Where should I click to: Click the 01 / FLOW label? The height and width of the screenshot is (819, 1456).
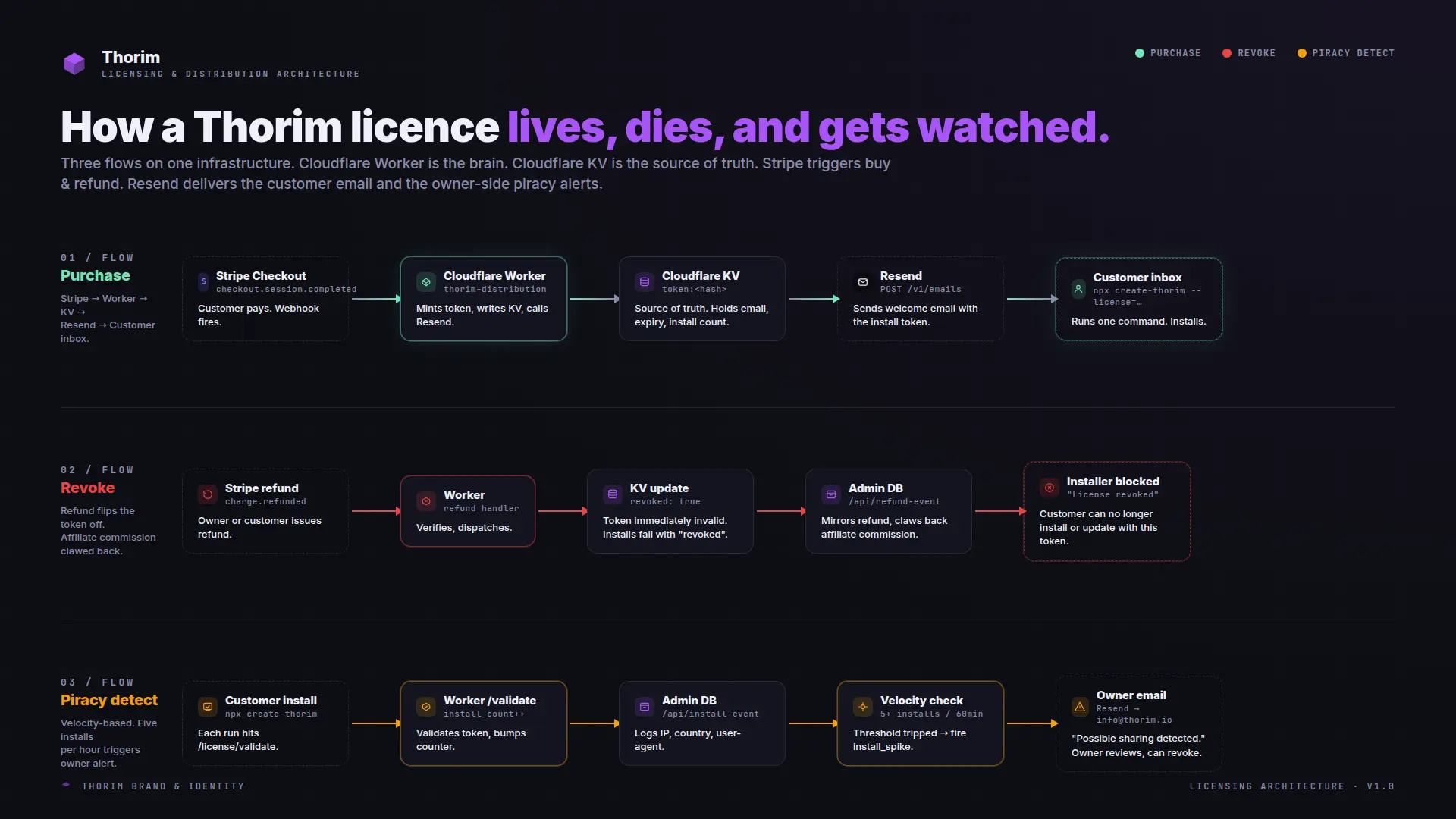[x=97, y=258]
